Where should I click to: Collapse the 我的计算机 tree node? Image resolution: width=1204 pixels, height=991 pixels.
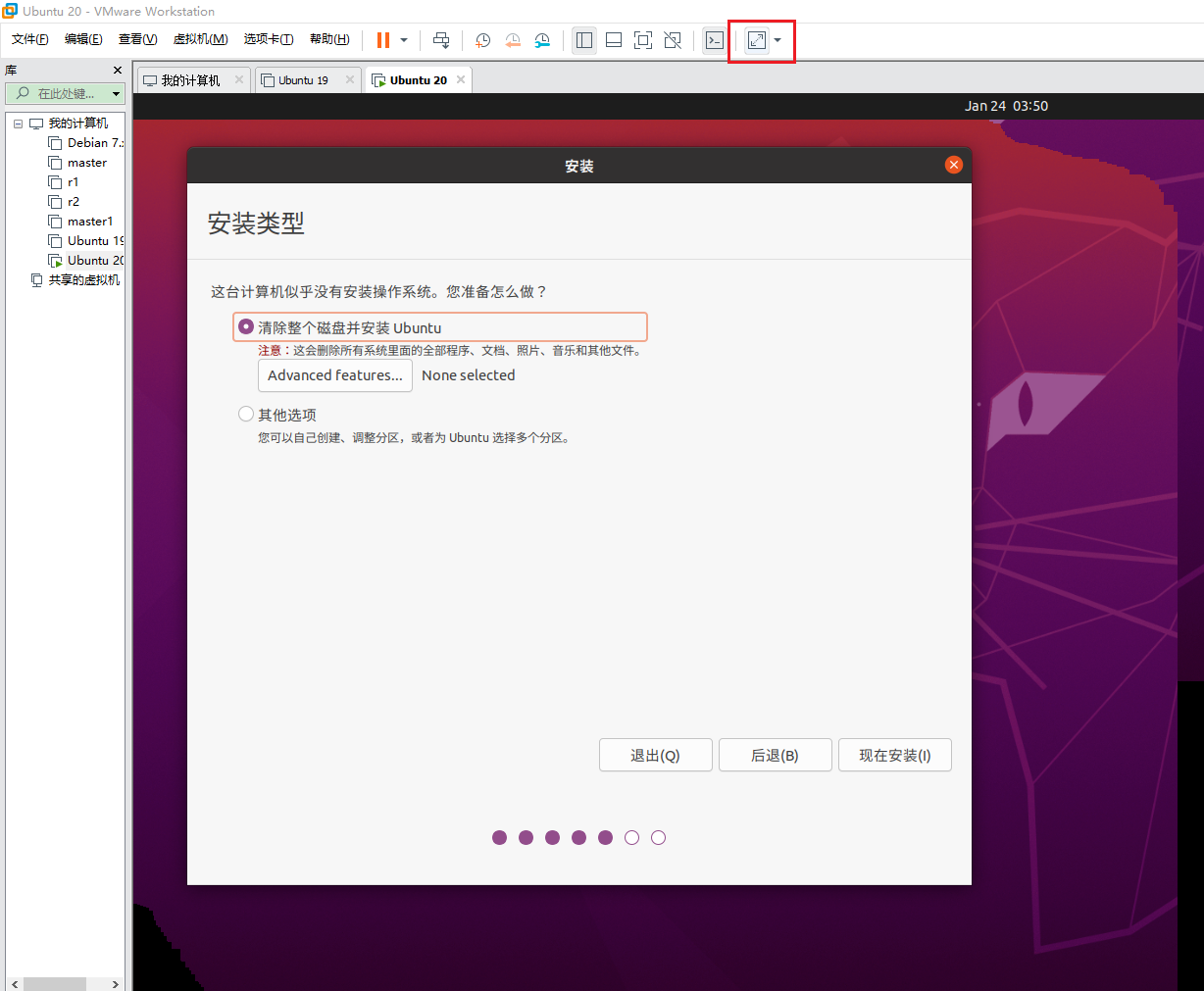(x=17, y=123)
